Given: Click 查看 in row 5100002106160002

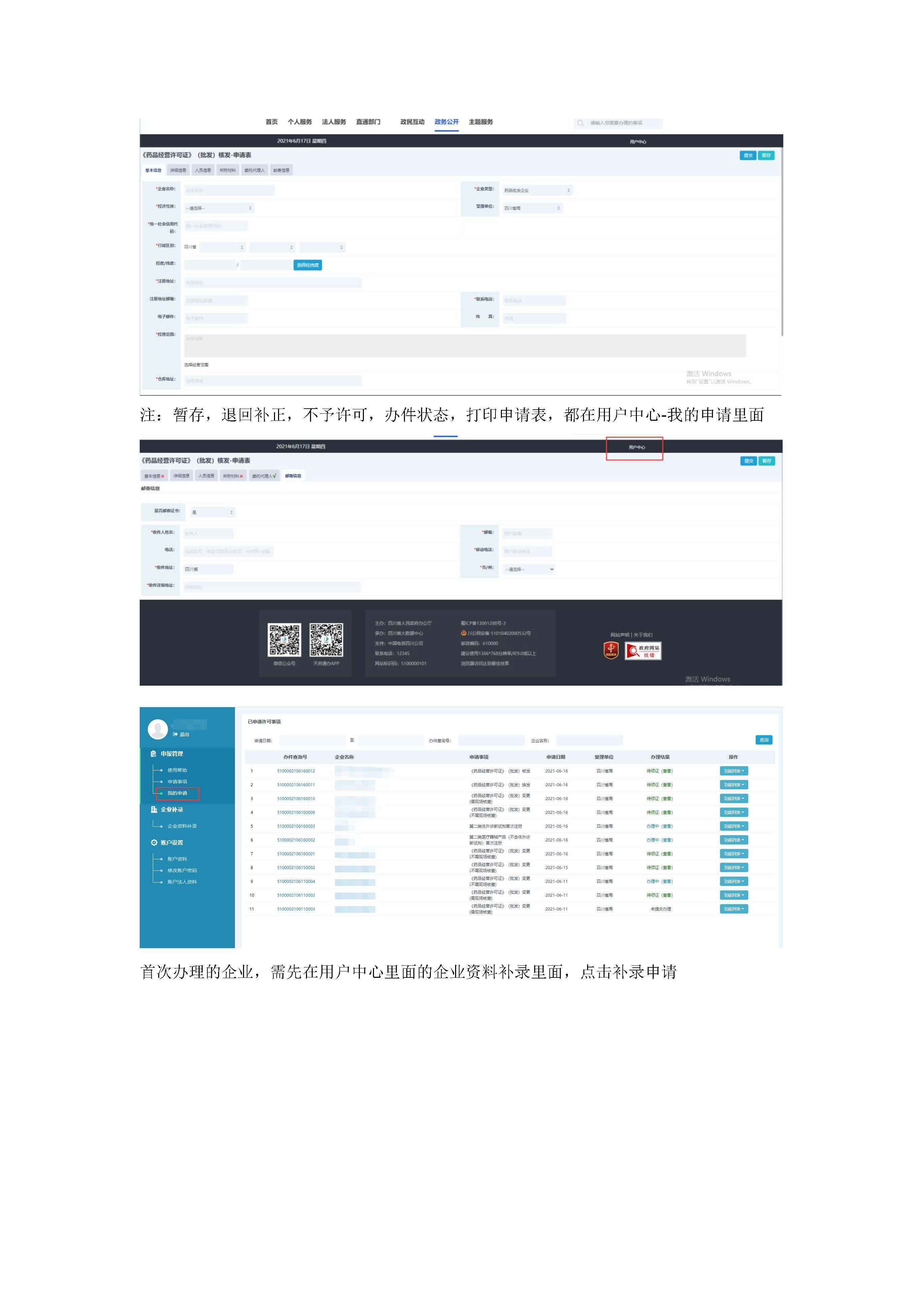Looking at the screenshot, I should [667, 840].
